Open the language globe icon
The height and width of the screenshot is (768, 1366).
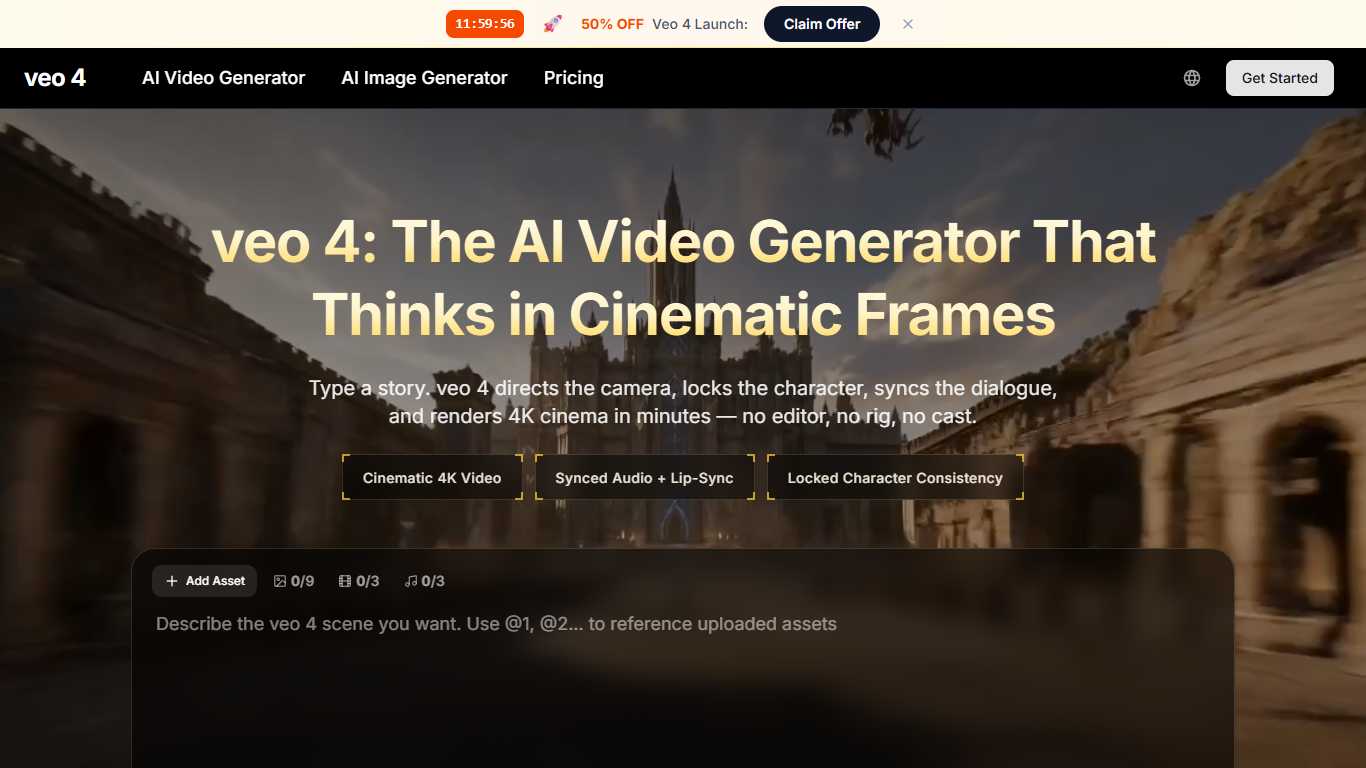tap(1192, 78)
